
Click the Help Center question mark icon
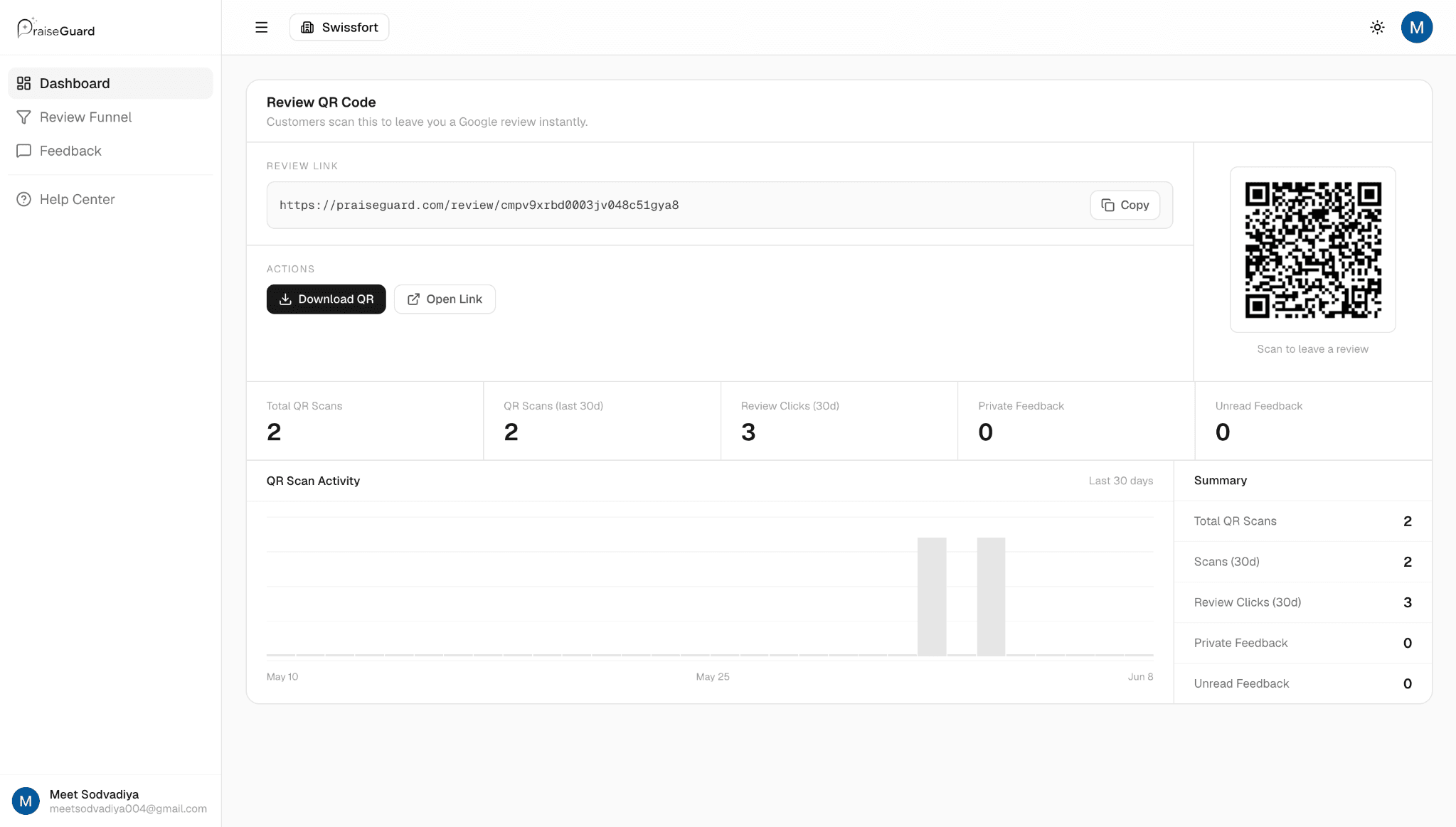tap(23, 199)
